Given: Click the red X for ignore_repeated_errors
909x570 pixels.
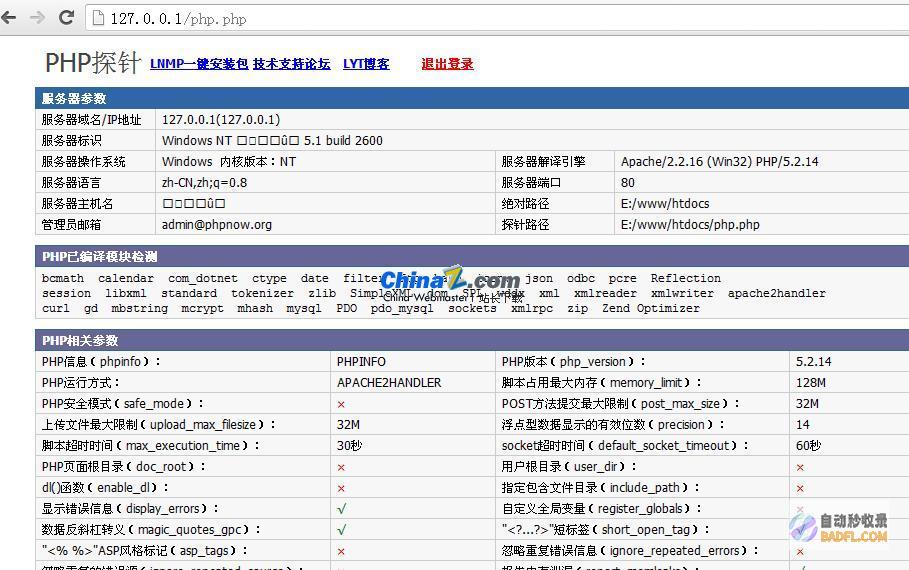Looking at the screenshot, I should [800, 551].
